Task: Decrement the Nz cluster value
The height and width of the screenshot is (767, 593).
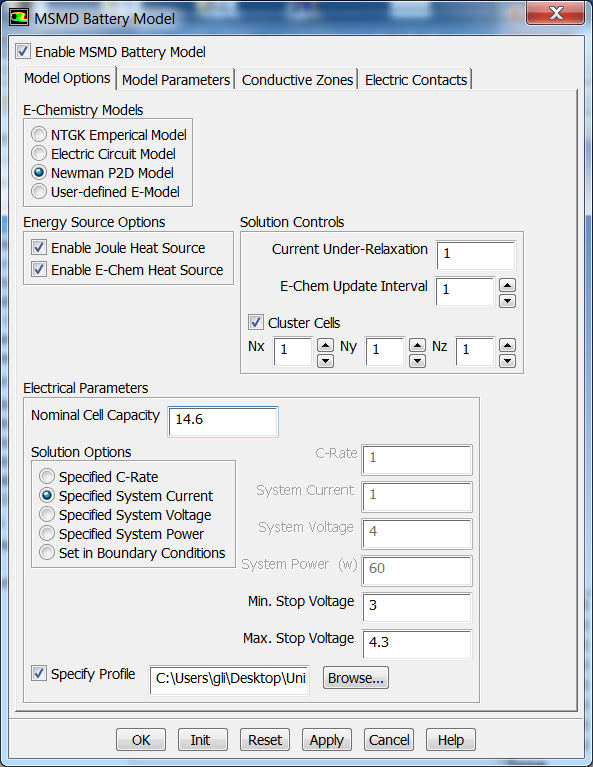Action: coord(507,361)
